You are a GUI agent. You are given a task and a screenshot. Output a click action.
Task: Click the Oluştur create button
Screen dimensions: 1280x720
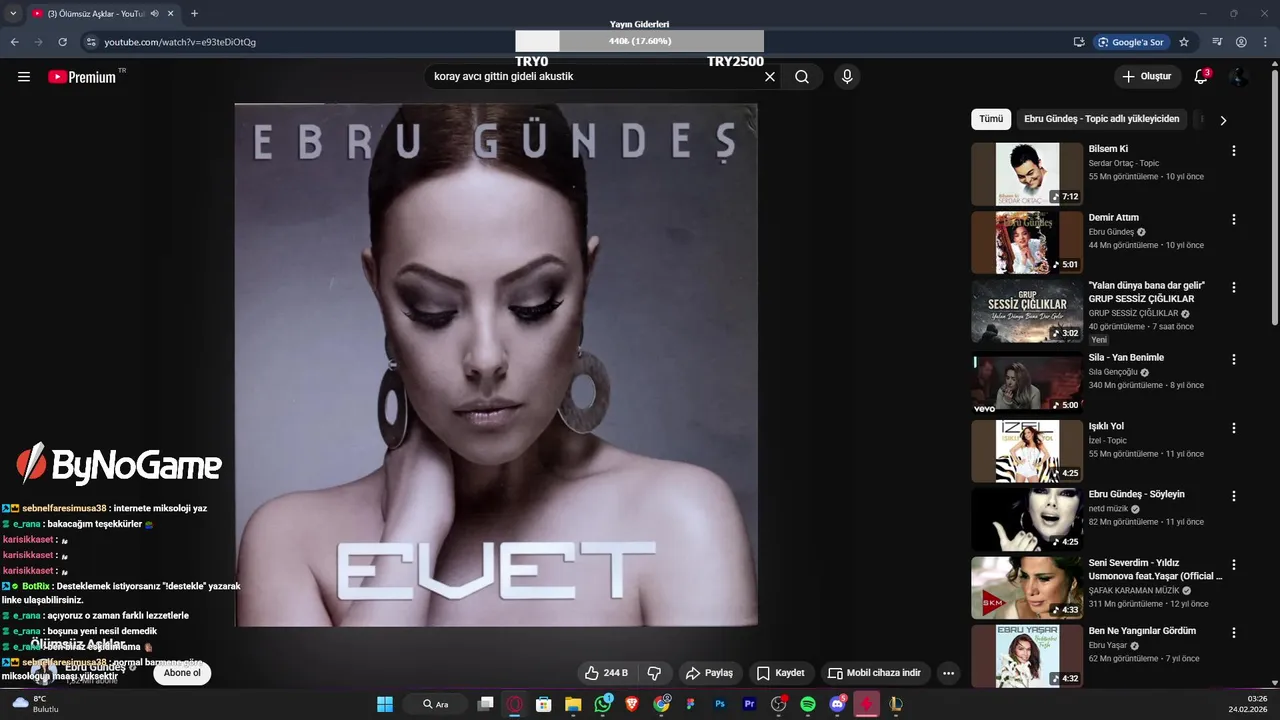point(1146,77)
